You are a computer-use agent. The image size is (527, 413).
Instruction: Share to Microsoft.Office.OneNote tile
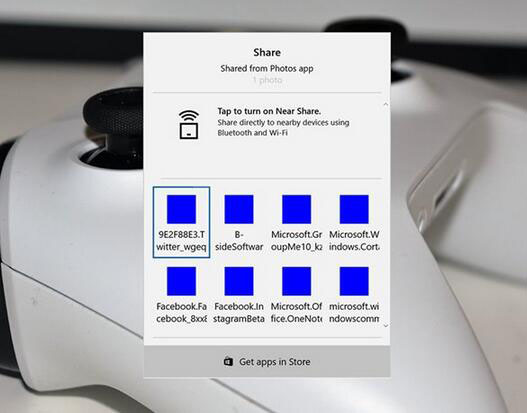click(x=296, y=295)
